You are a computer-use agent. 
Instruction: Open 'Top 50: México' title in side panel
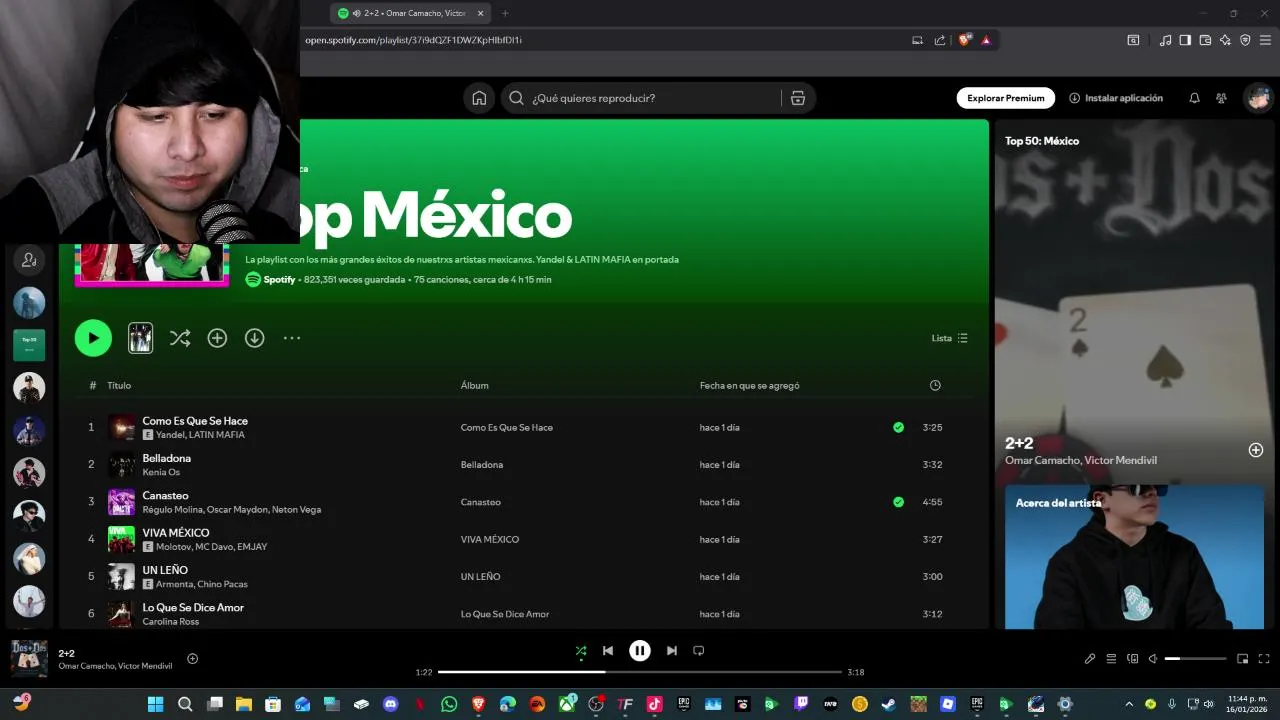(1042, 141)
